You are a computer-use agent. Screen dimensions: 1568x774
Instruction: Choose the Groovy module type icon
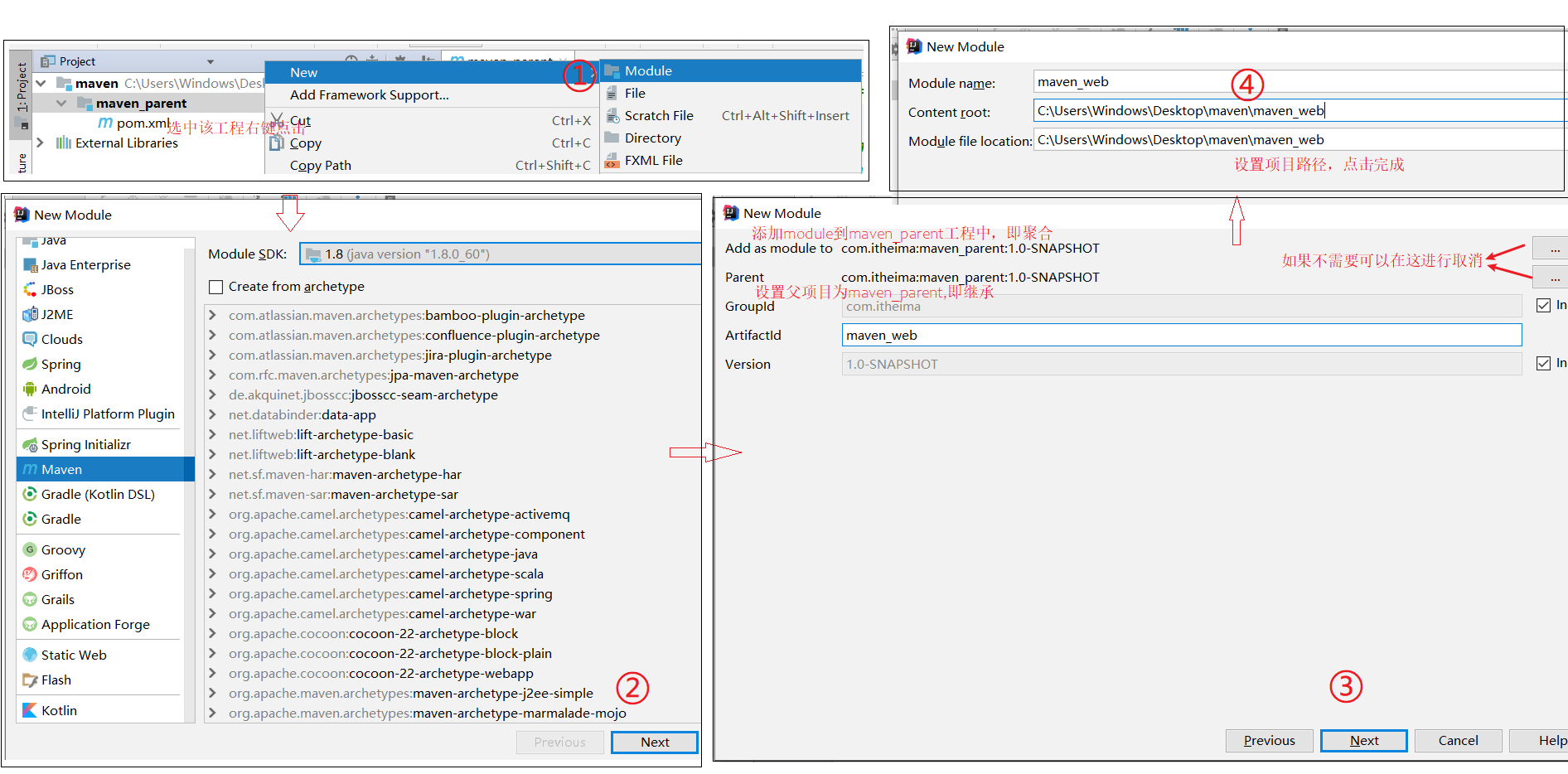coord(30,549)
